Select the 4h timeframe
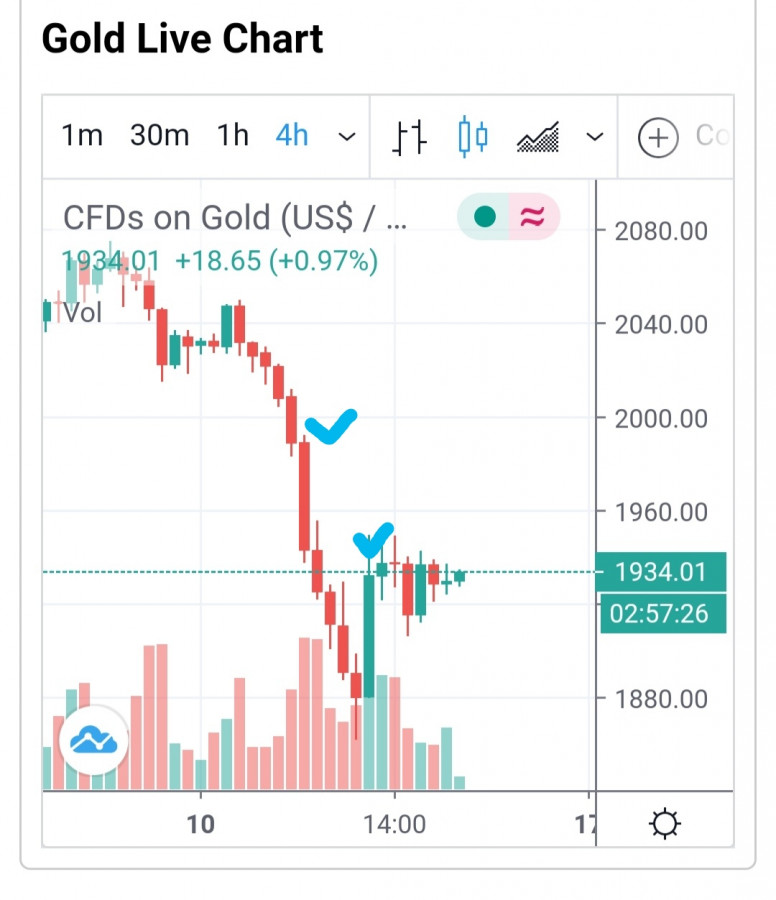The image size is (776, 900). pos(292,136)
